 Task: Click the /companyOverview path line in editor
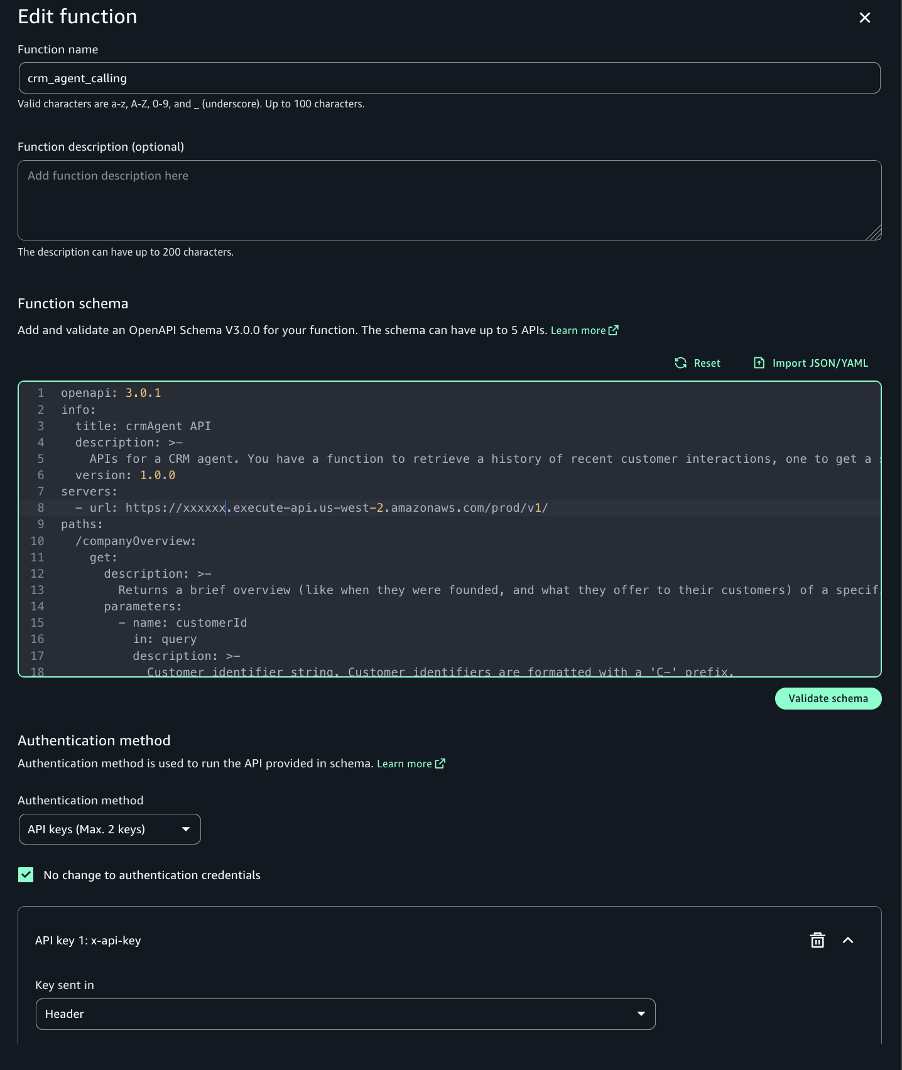coord(136,541)
